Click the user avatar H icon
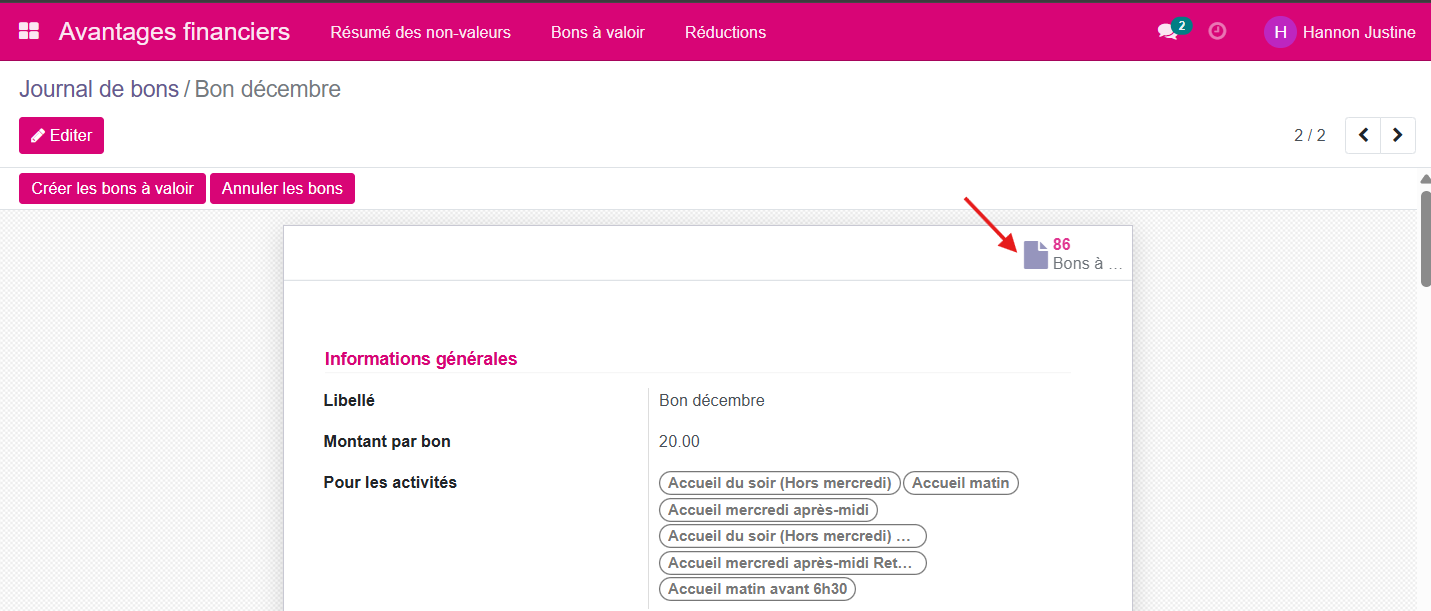 (1280, 32)
